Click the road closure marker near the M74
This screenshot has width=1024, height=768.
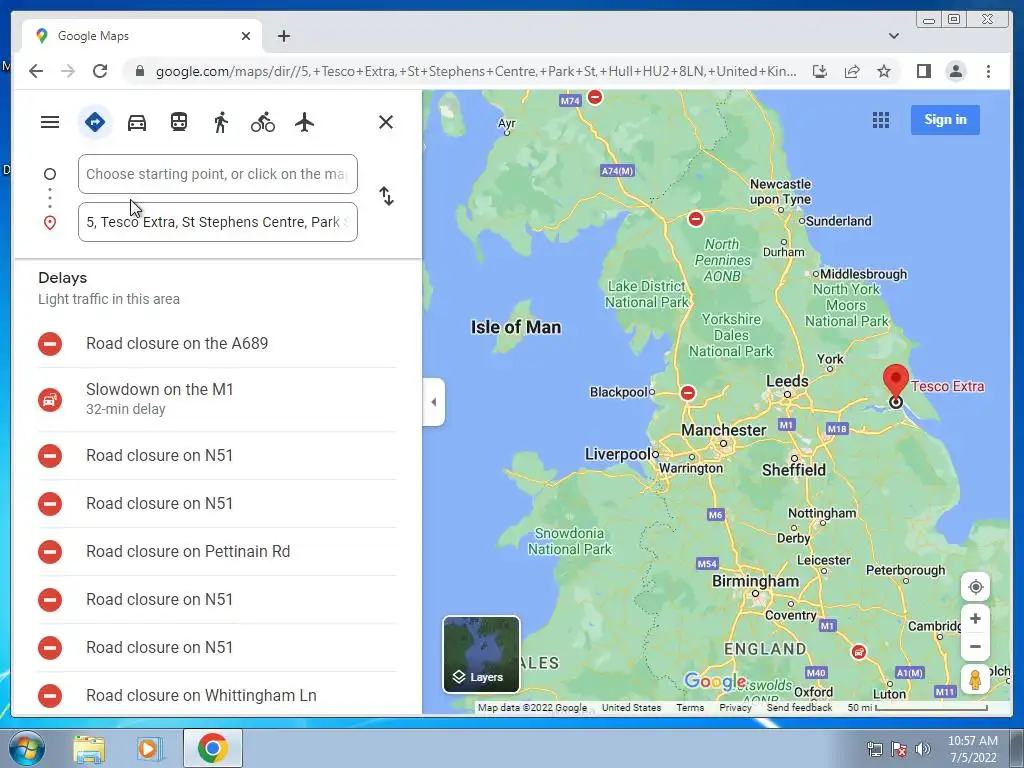coord(594,97)
